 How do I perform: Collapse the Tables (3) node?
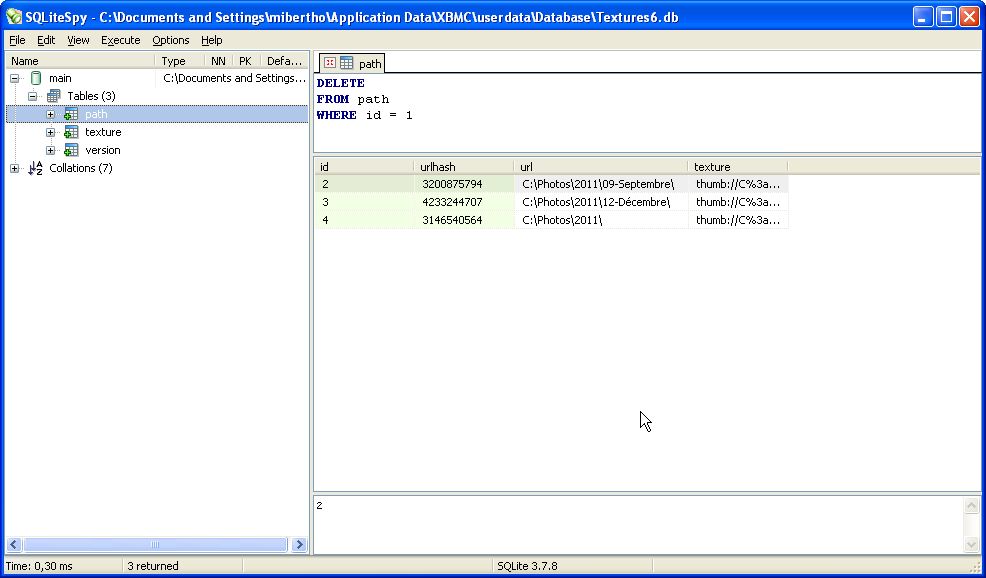(x=33, y=96)
